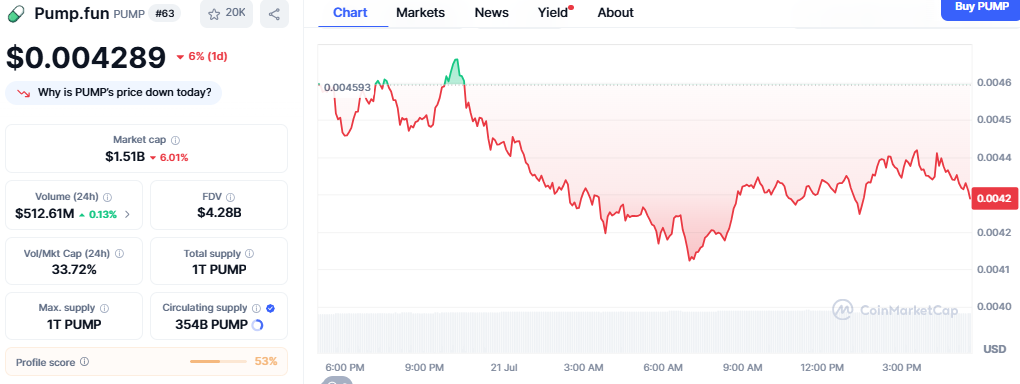This screenshot has height=384, width=1020.
Task: Switch to the Markets tab
Action: click(x=420, y=12)
